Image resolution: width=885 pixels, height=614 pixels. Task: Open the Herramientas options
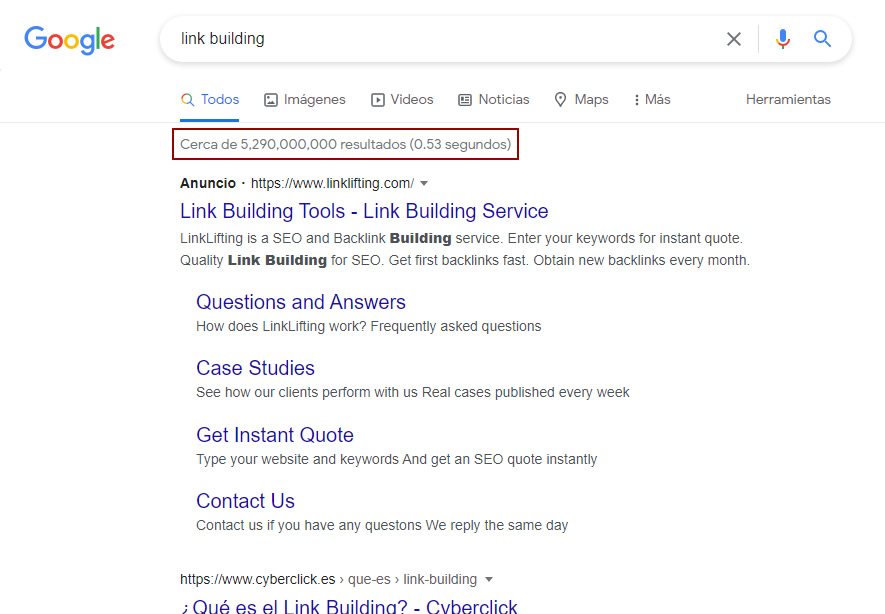click(x=788, y=99)
